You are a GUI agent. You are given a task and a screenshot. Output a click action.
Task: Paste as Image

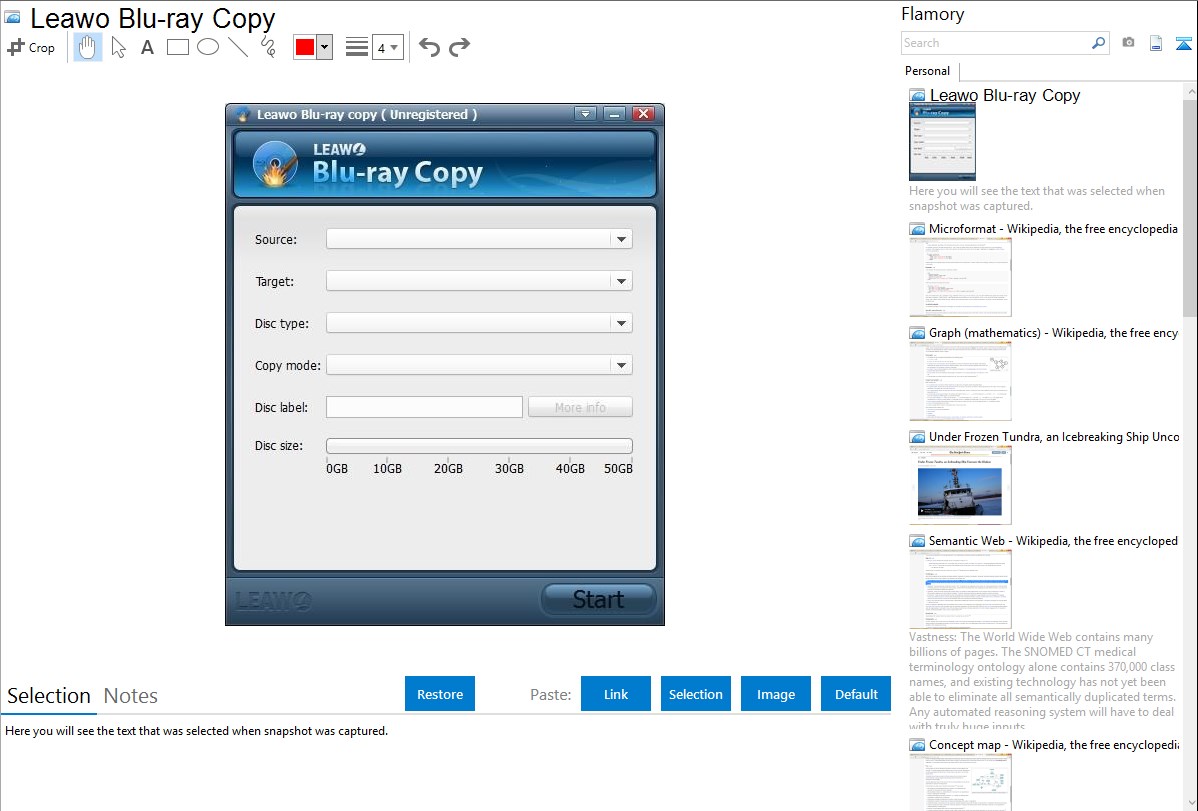[x=776, y=694]
